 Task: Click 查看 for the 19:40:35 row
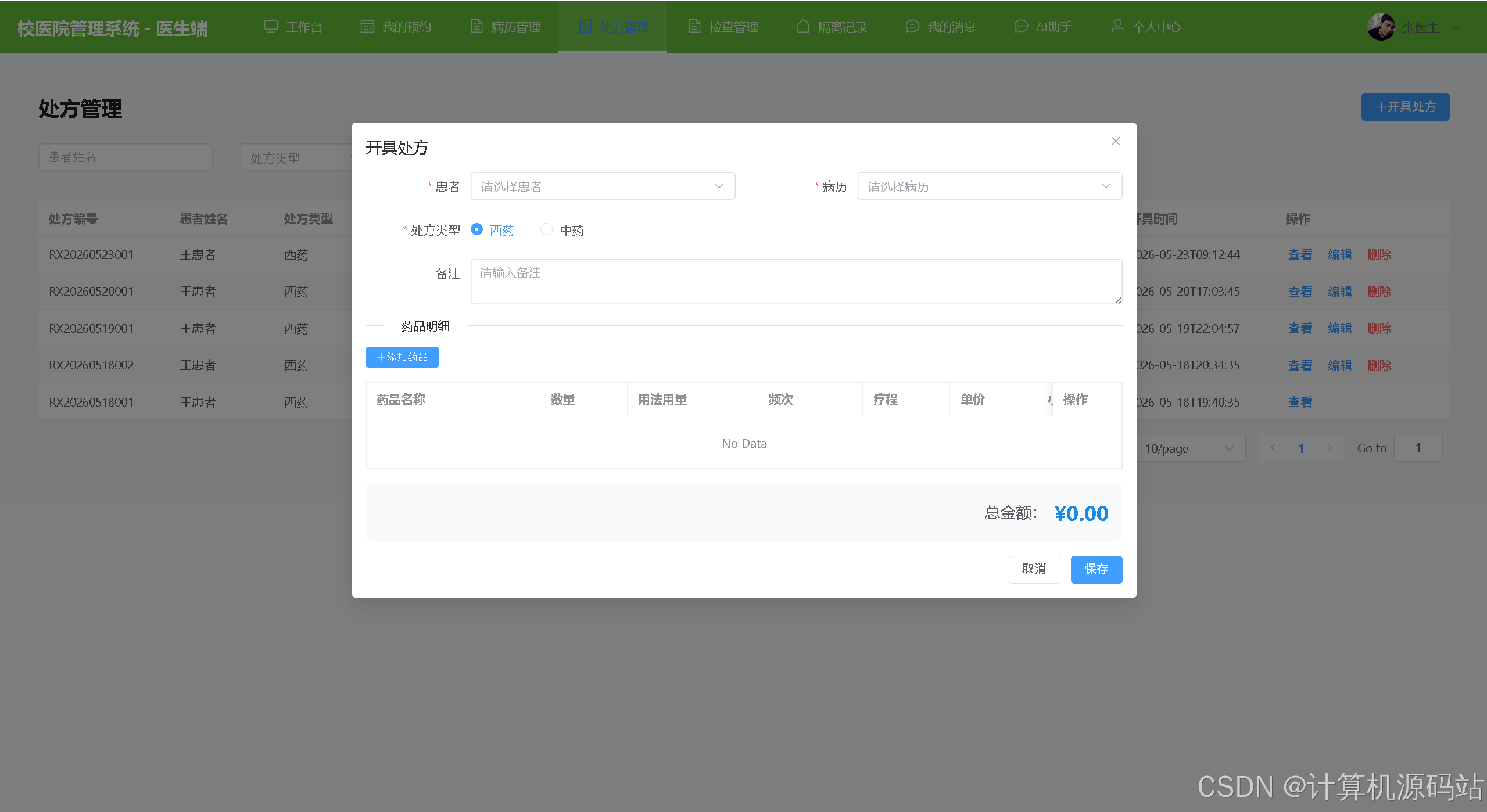pyautogui.click(x=1300, y=402)
